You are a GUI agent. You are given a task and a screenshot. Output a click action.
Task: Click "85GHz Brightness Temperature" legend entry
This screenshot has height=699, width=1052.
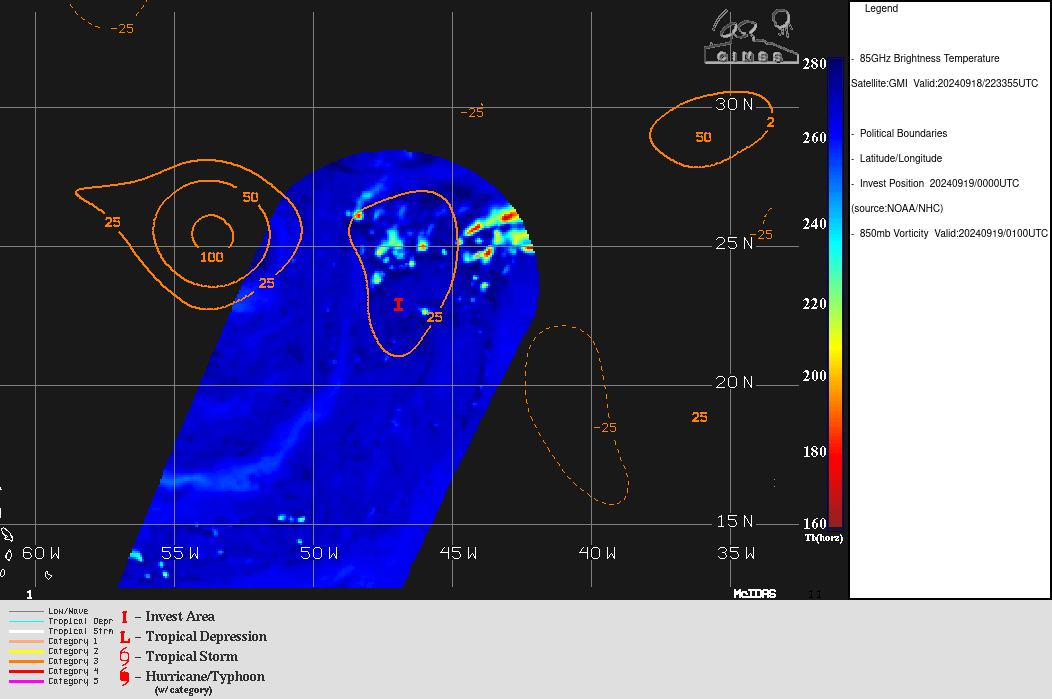(929, 58)
